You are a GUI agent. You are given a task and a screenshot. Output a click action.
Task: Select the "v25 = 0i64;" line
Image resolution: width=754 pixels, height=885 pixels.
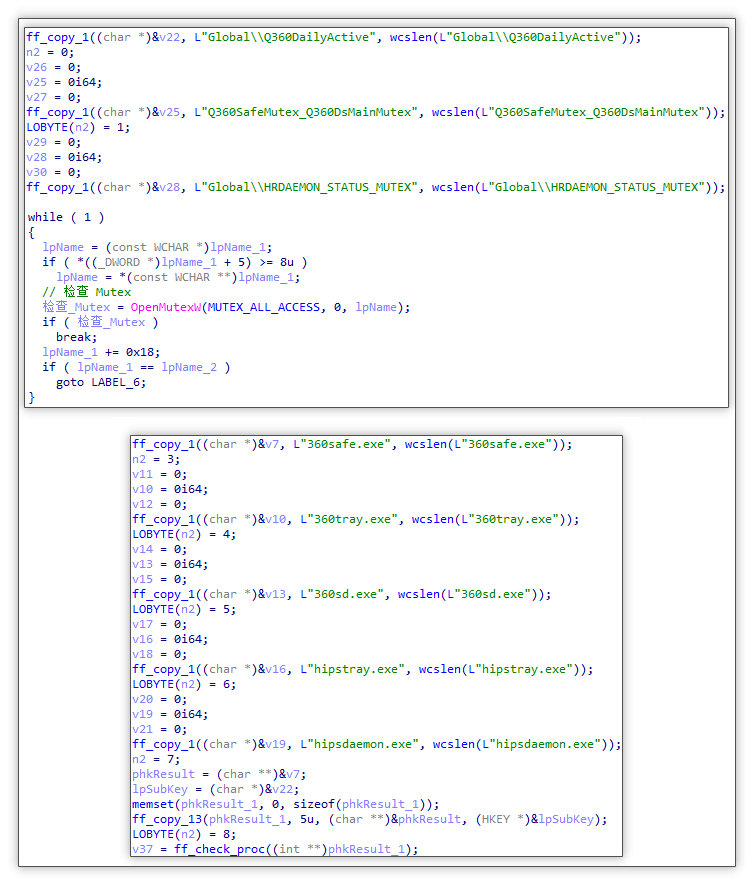(x=64, y=82)
